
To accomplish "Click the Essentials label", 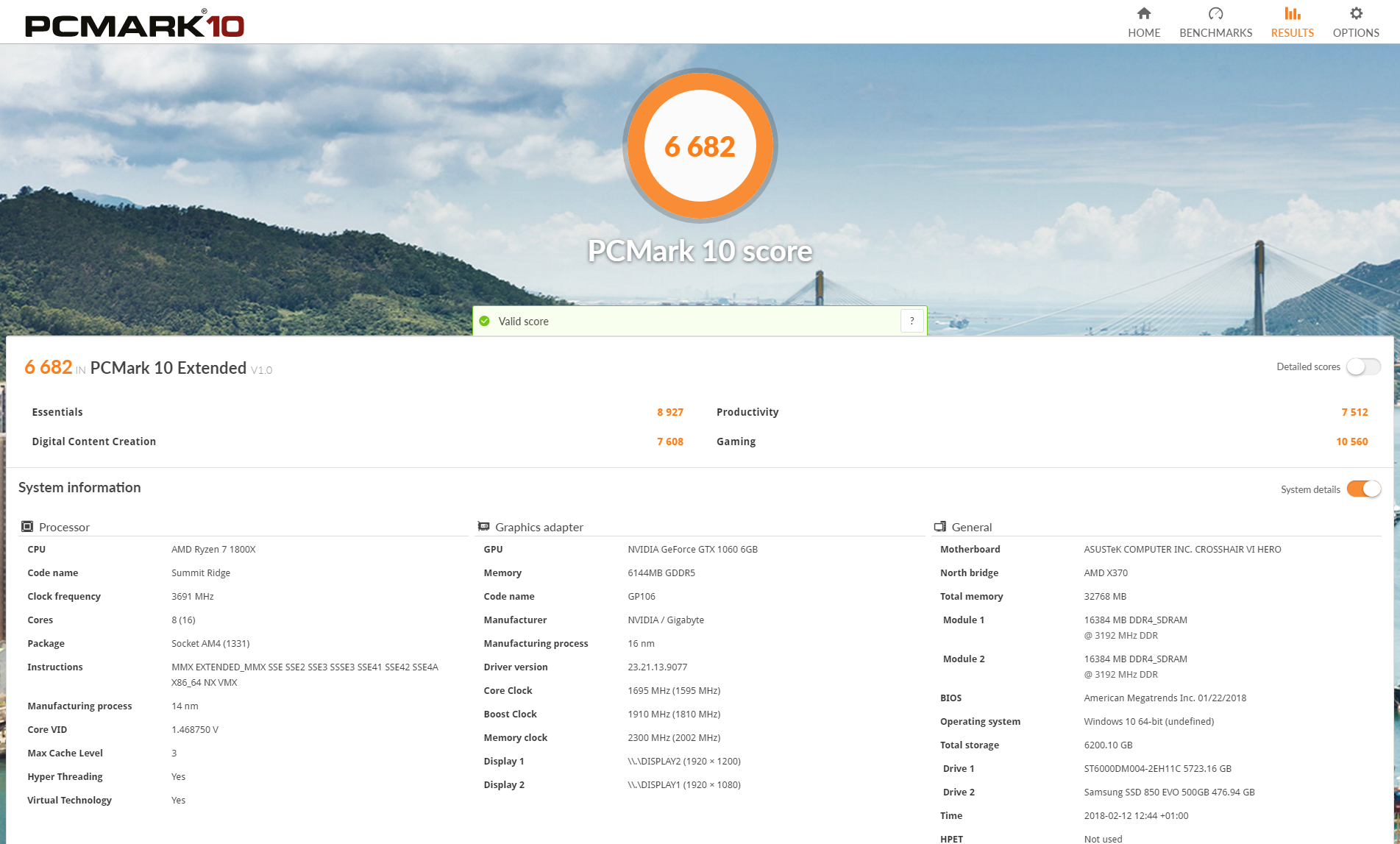I will [x=57, y=412].
